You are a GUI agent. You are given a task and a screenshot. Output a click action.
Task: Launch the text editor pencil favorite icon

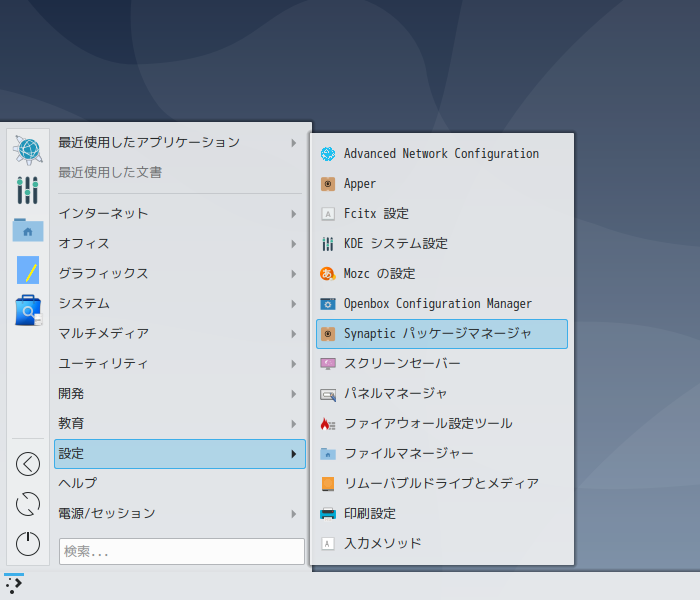(x=28, y=270)
